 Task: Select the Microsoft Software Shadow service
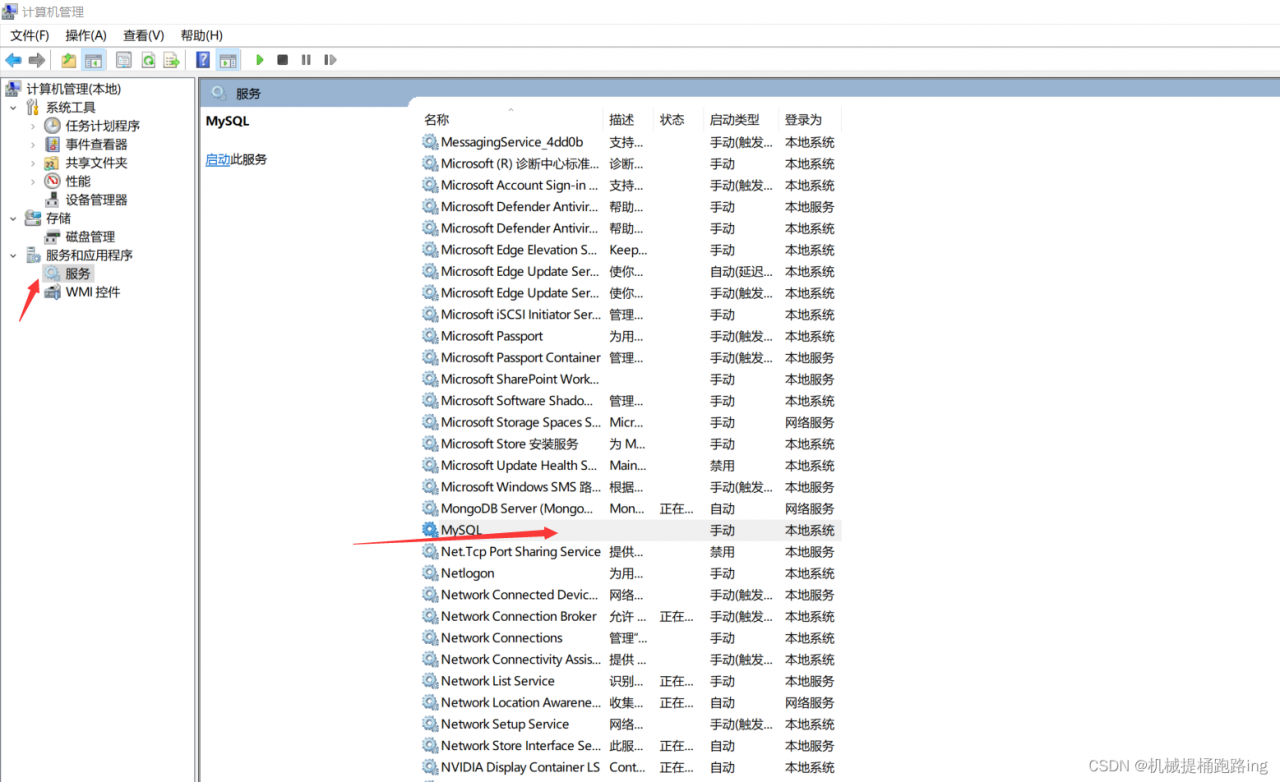(x=630, y=401)
